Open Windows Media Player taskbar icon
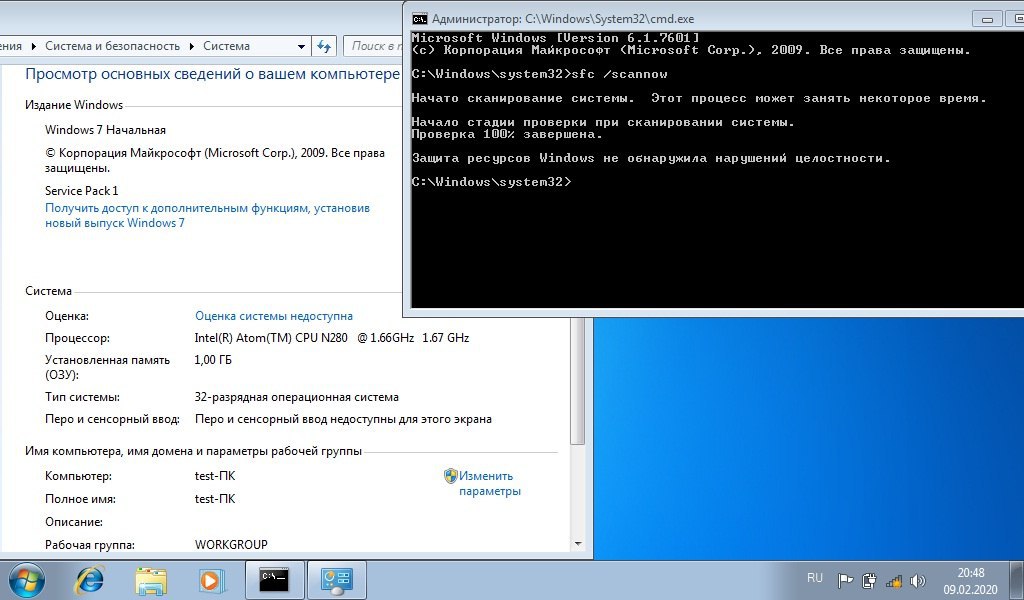This screenshot has width=1024, height=600. click(211, 580)
